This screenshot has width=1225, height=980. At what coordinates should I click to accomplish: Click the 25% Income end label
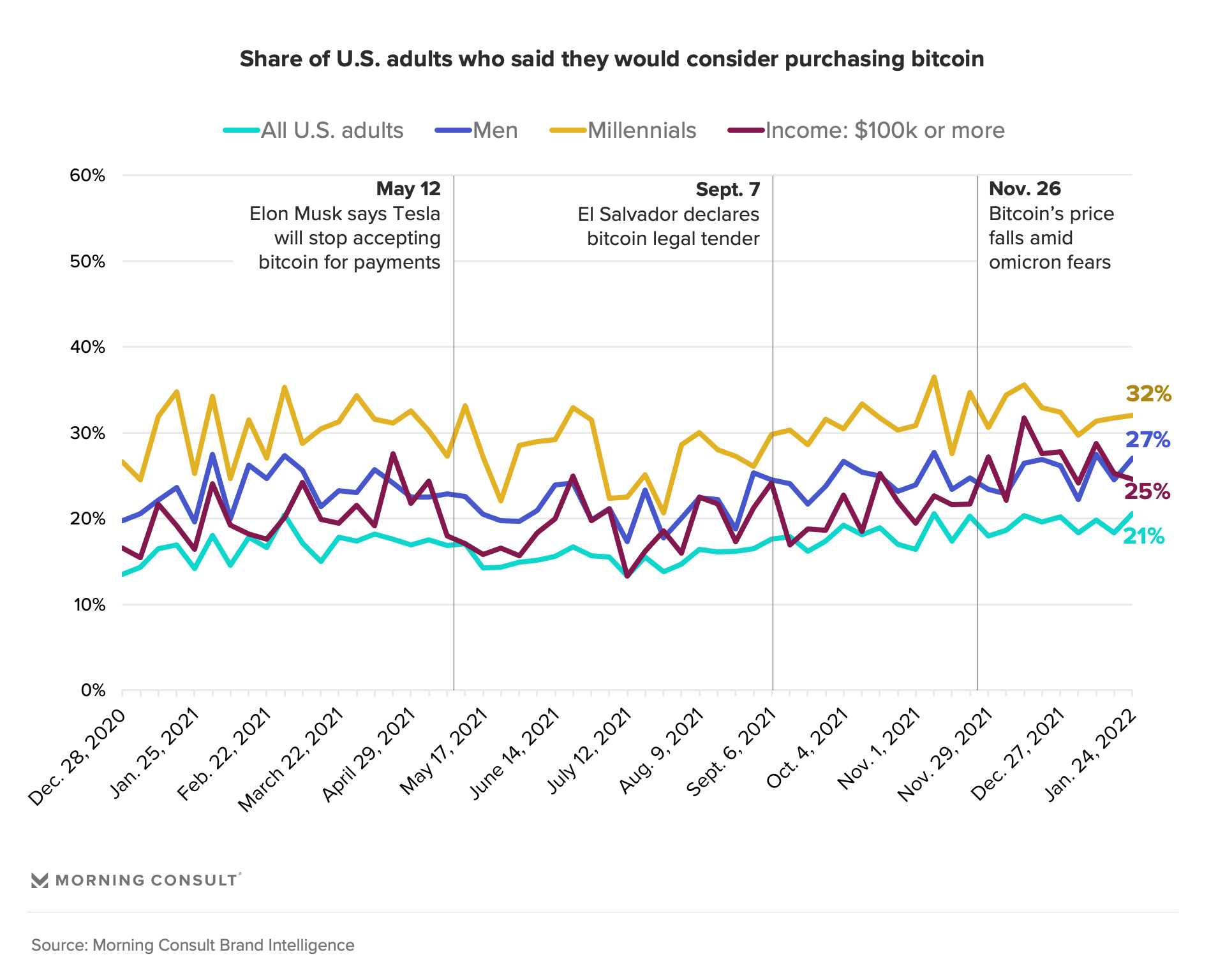pos(1147,491)
